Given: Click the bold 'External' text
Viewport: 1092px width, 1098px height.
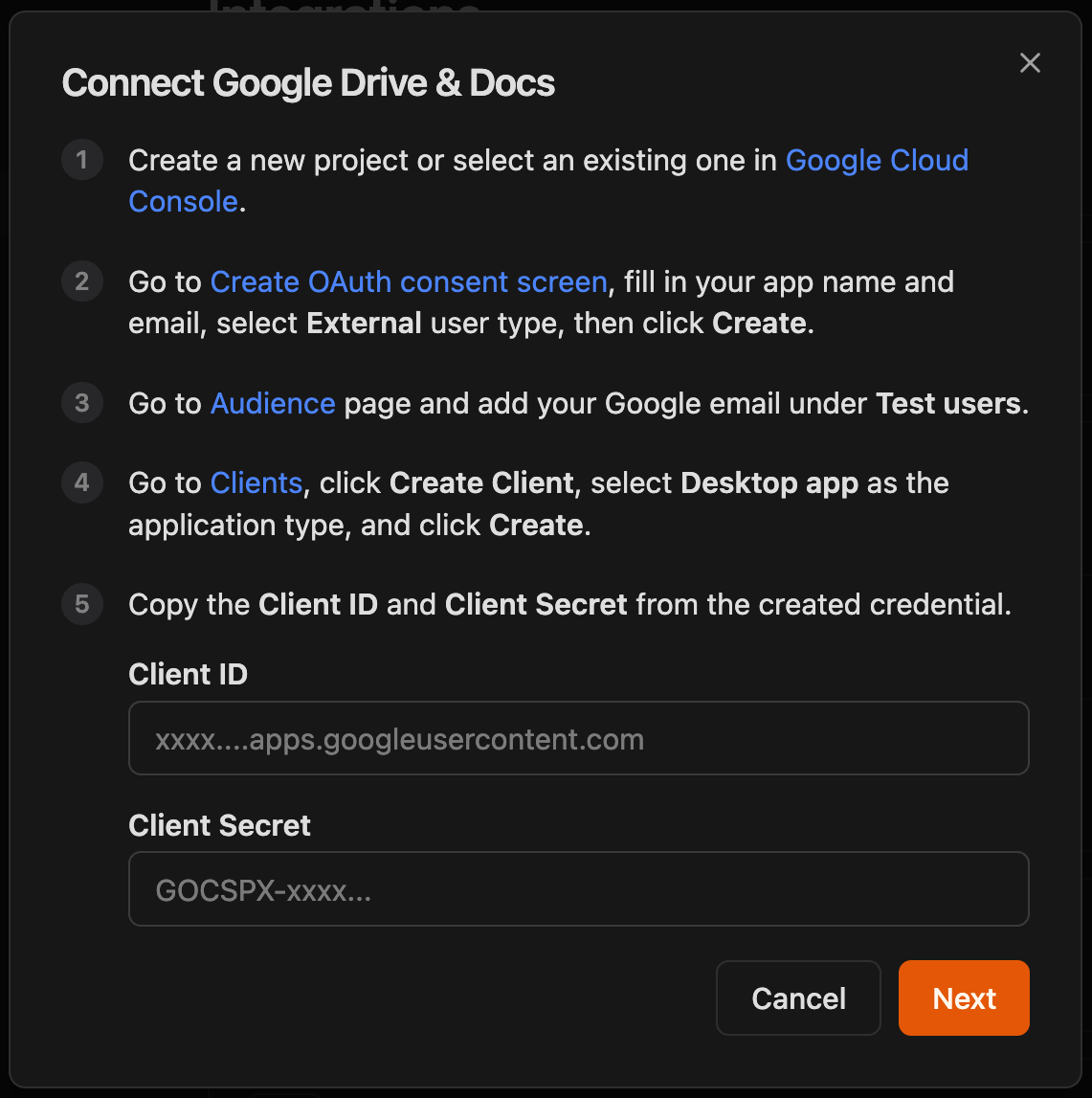Looking at the screenshot, I should point(364,324).
